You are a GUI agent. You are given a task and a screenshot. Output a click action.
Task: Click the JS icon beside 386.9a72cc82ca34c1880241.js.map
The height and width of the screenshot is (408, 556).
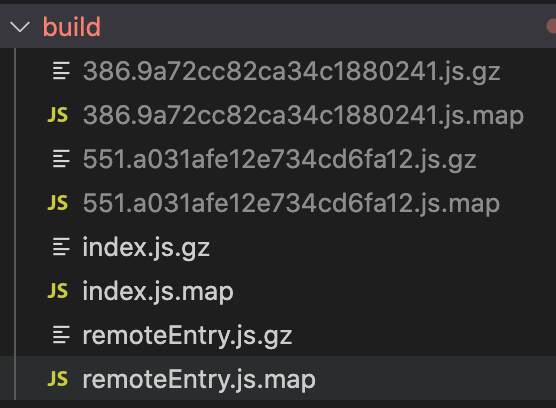point(57,115)
